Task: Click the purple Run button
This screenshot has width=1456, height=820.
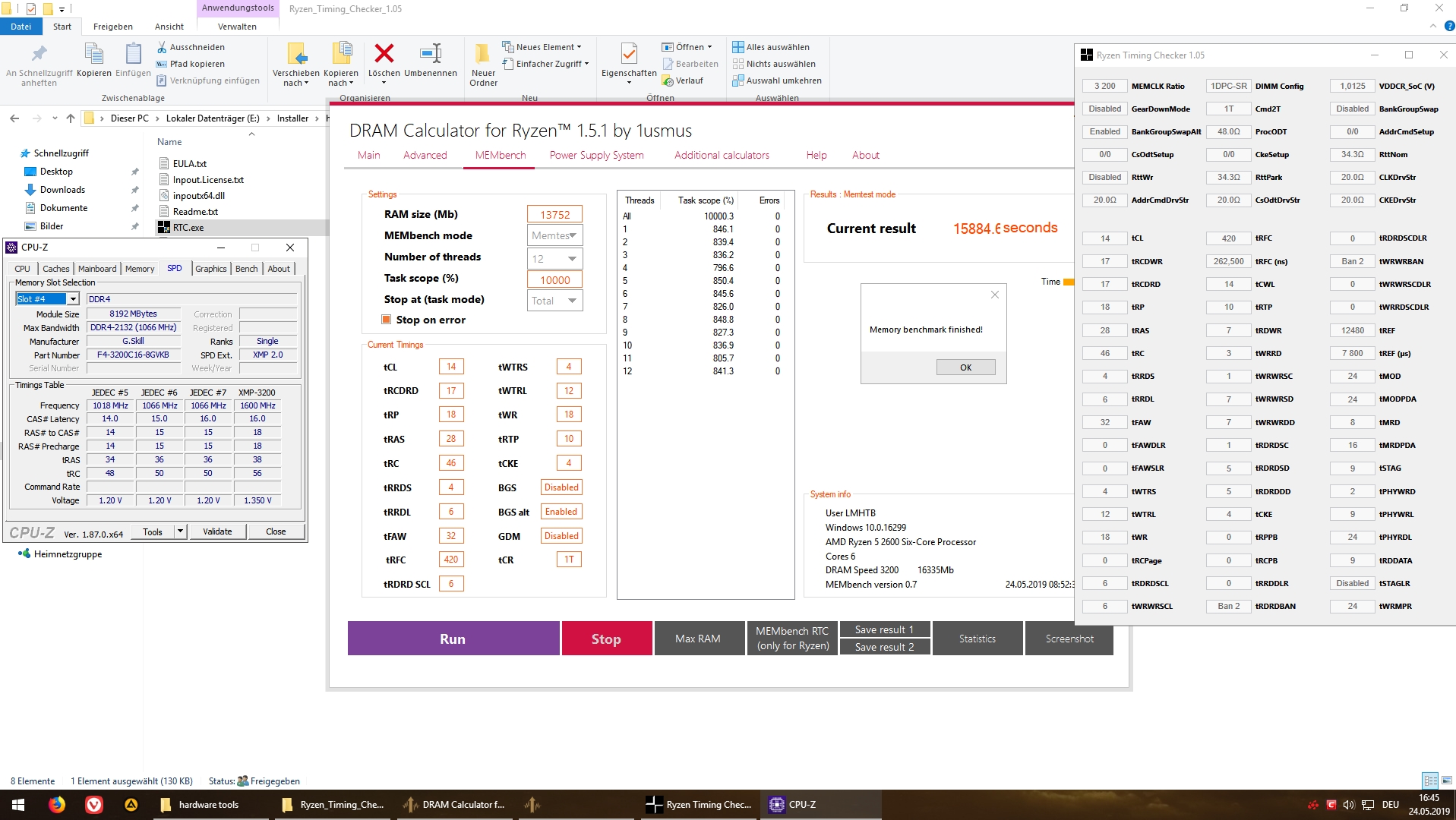Action: click(453, 639)
